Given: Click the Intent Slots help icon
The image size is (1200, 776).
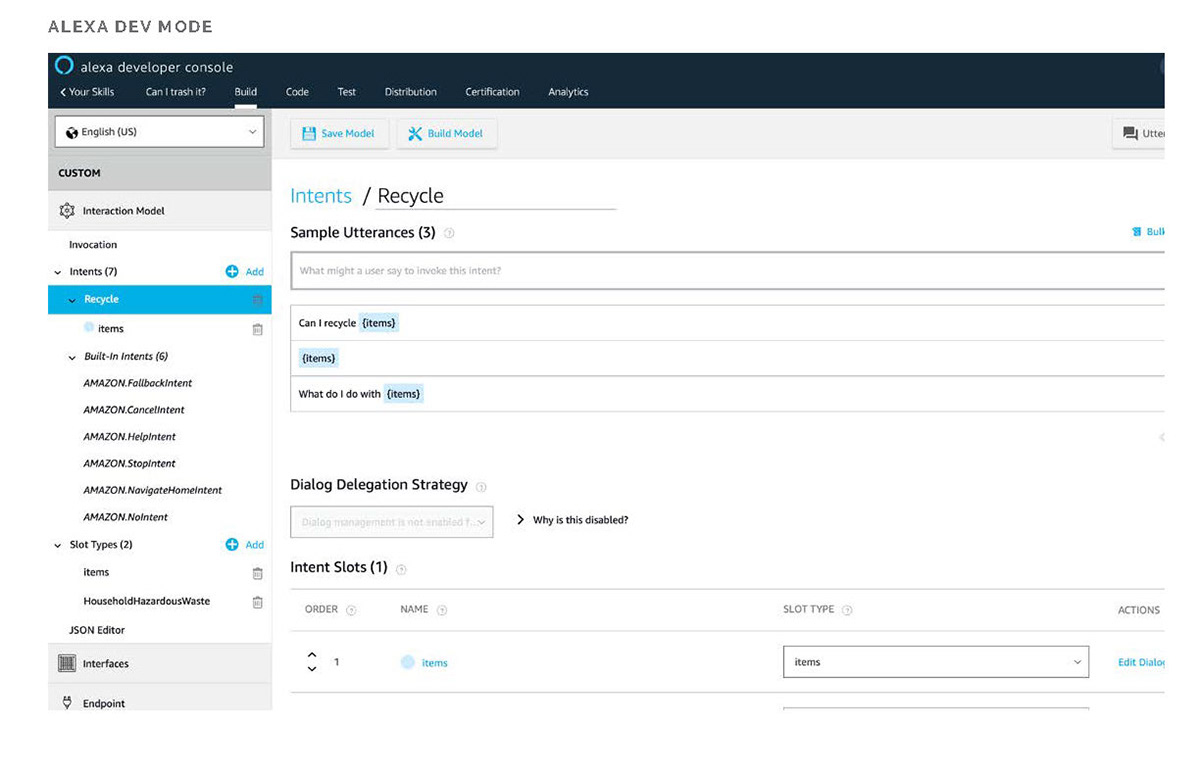Looking at the screenshot, I should tap(401, 569).
